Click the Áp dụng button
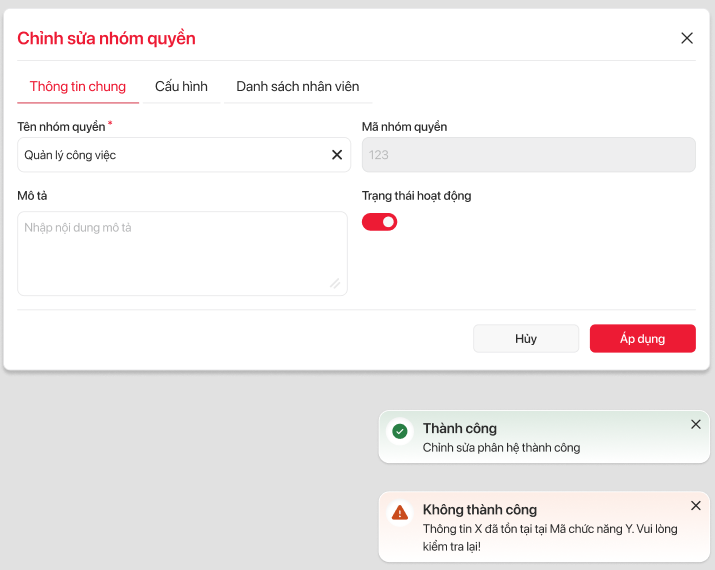 pos(642,339)
